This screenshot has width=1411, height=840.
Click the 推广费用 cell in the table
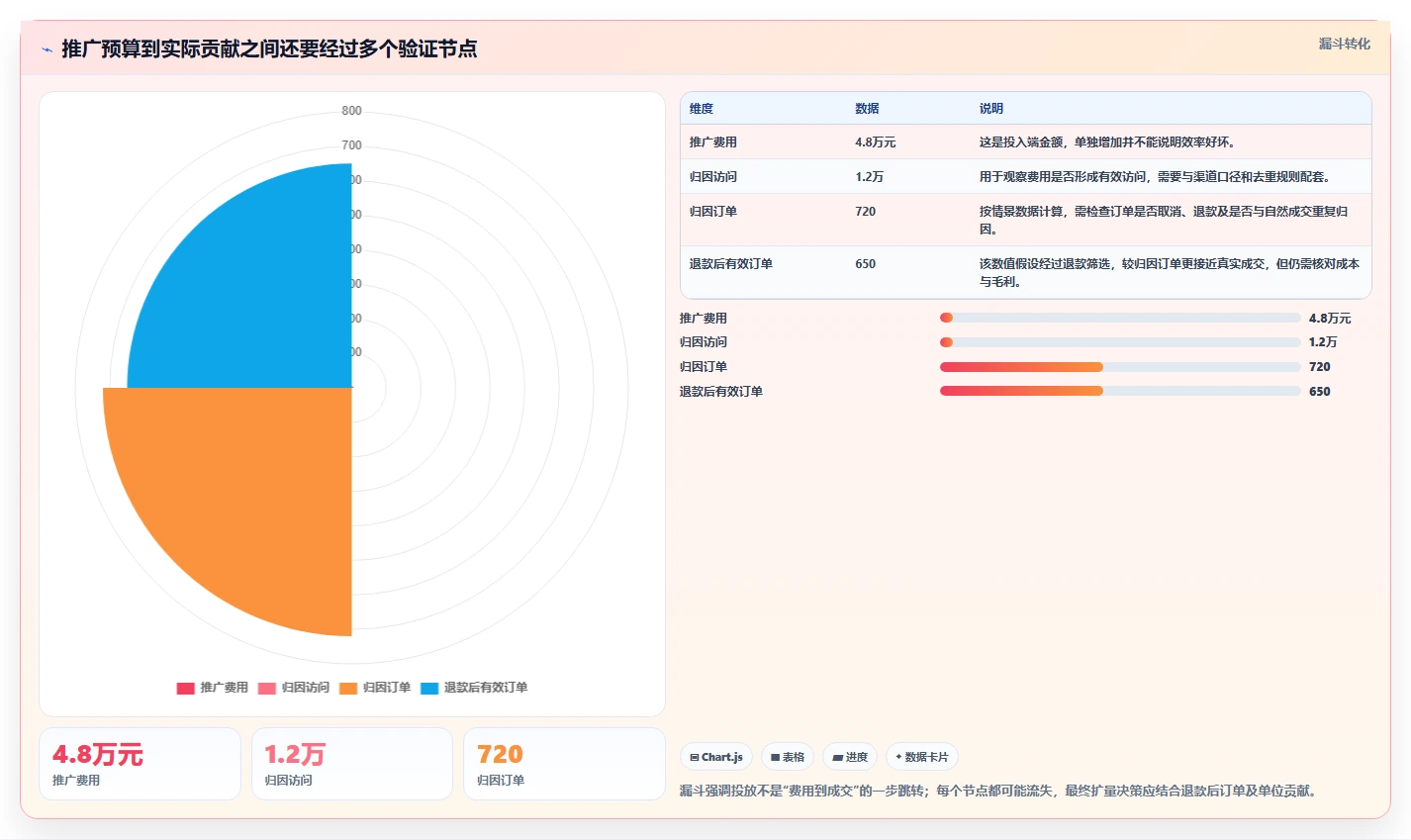click(x=713, y=142)
